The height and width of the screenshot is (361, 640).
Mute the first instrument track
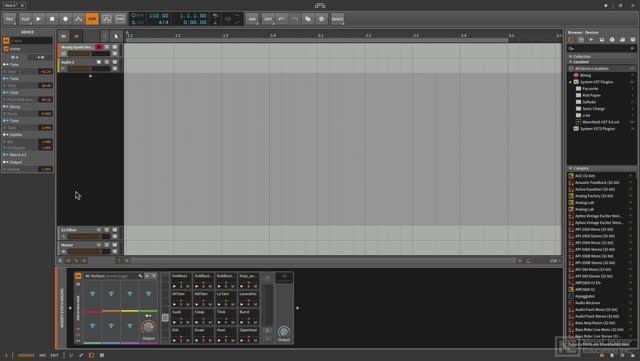115,47
